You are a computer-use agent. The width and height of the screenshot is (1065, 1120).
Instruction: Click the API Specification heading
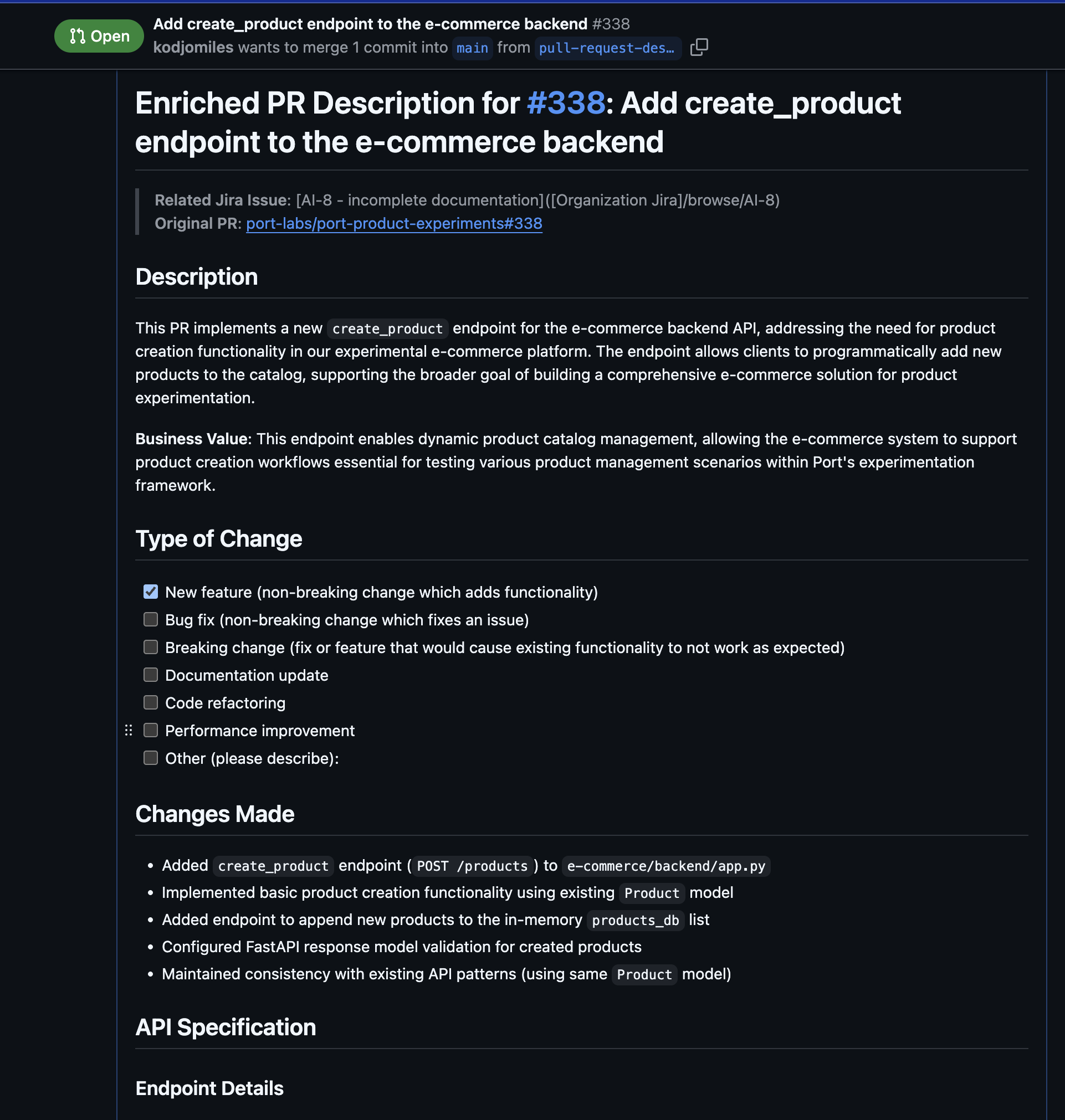226,1027
